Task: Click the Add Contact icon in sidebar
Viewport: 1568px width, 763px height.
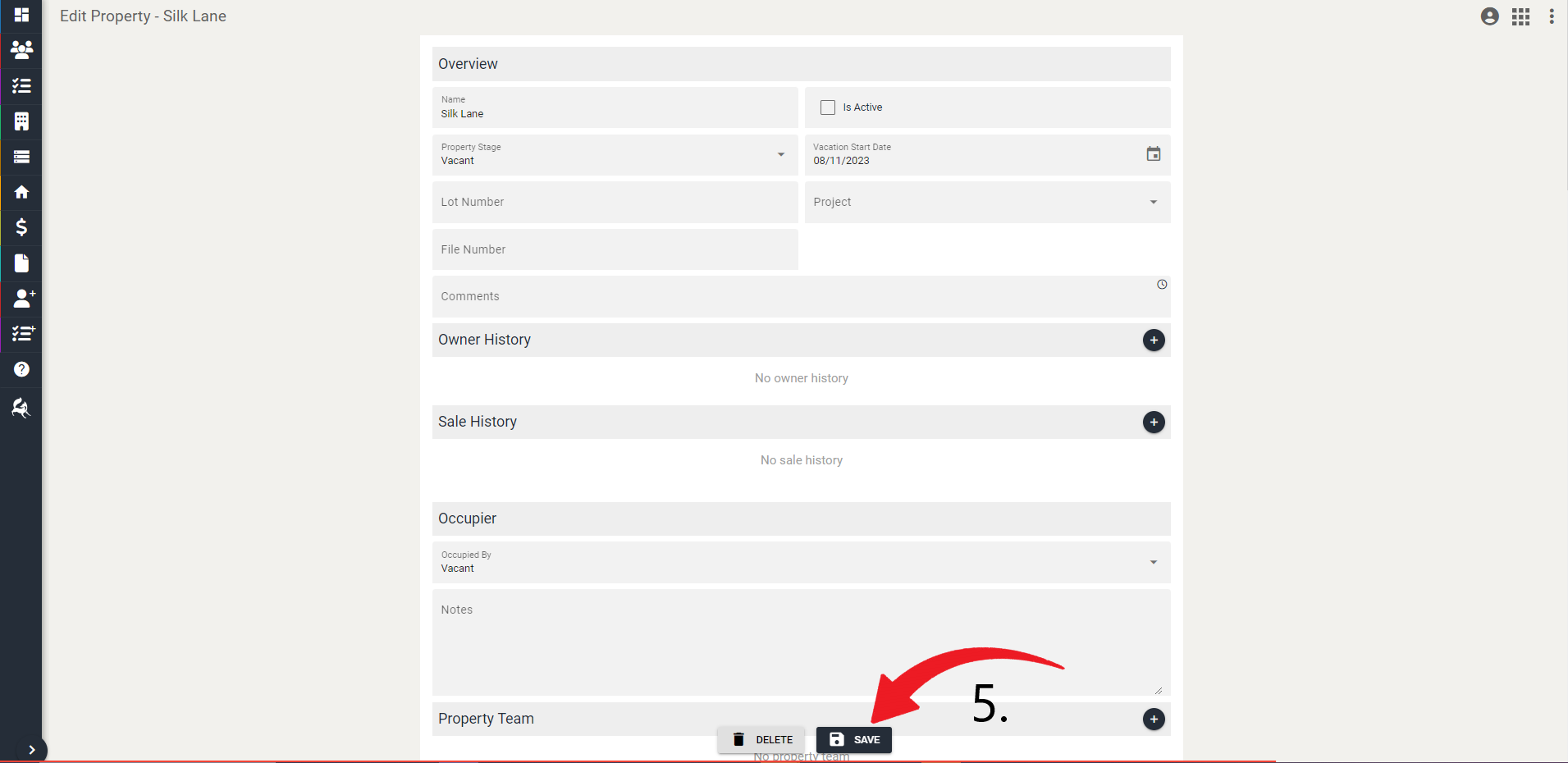Action: 21,299
